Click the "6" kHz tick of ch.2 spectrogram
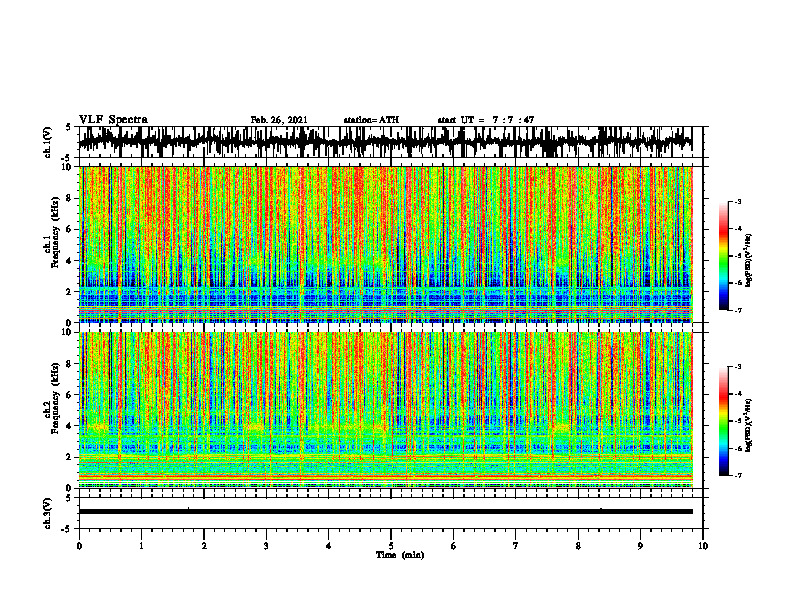Viewport: 792px width, 612px height. [70, 395]
